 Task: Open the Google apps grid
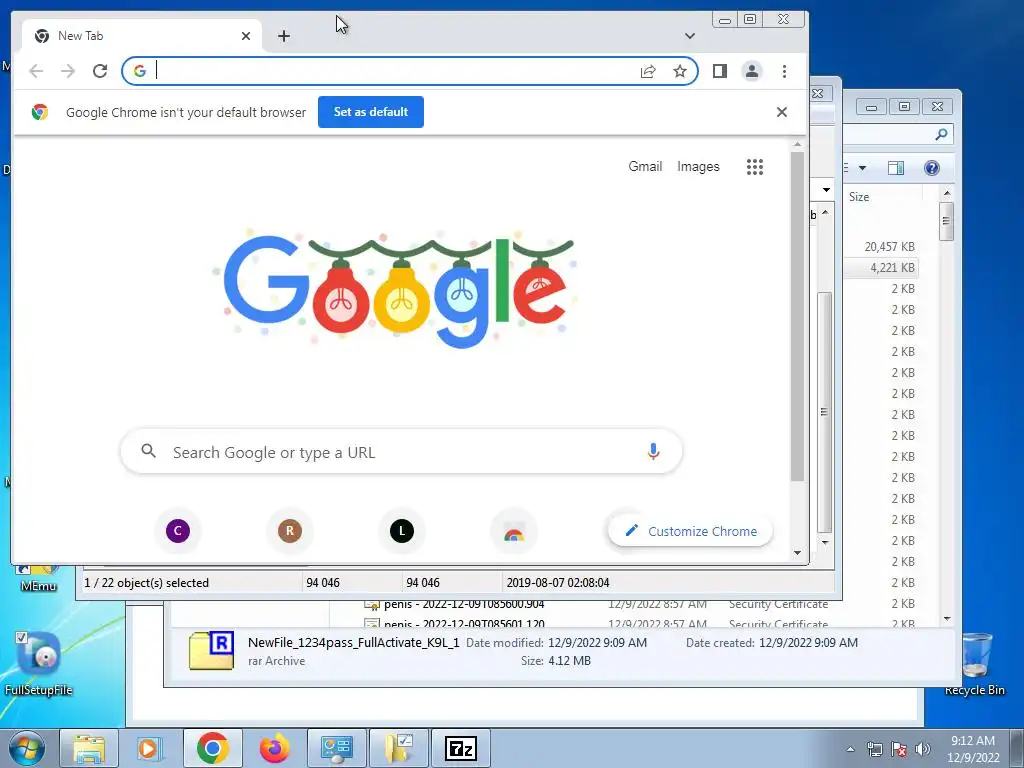coord(755,167)
